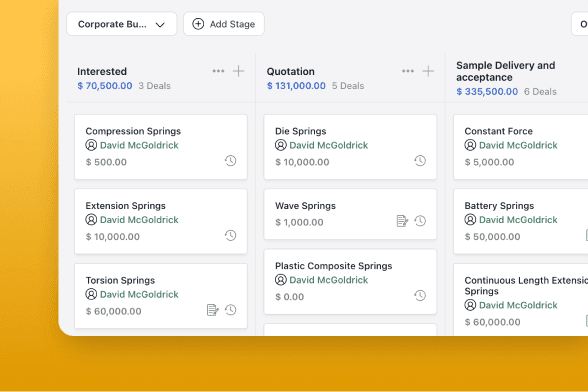
Task: Click the Sample Delivery and acceptance heading
Action: point(506,71)
